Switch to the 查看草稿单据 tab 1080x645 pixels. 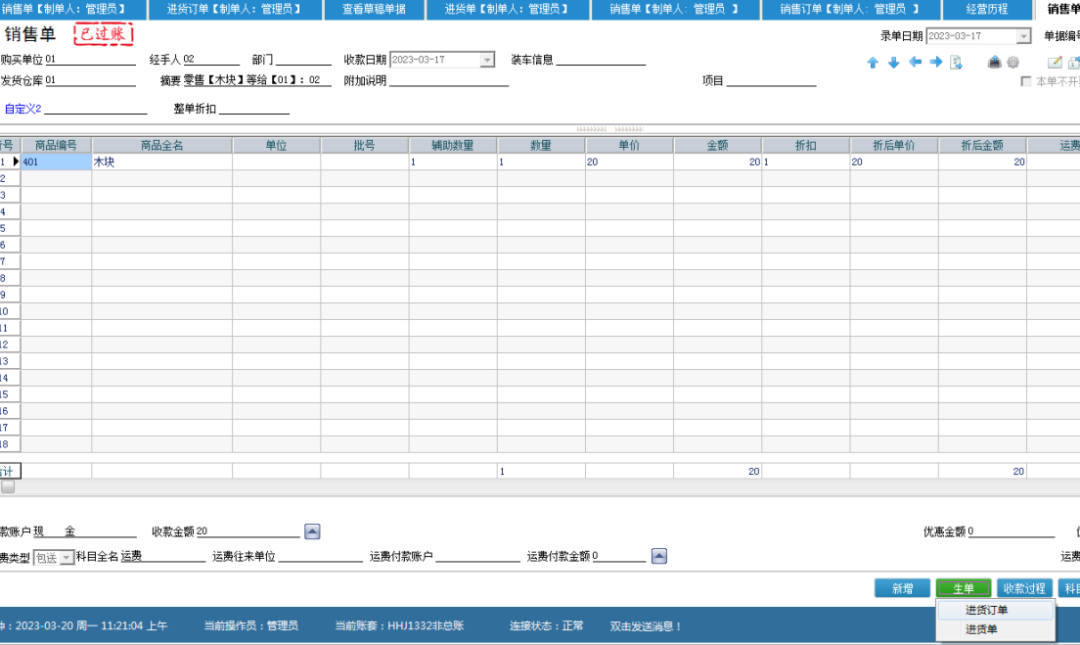pos(374,9)
